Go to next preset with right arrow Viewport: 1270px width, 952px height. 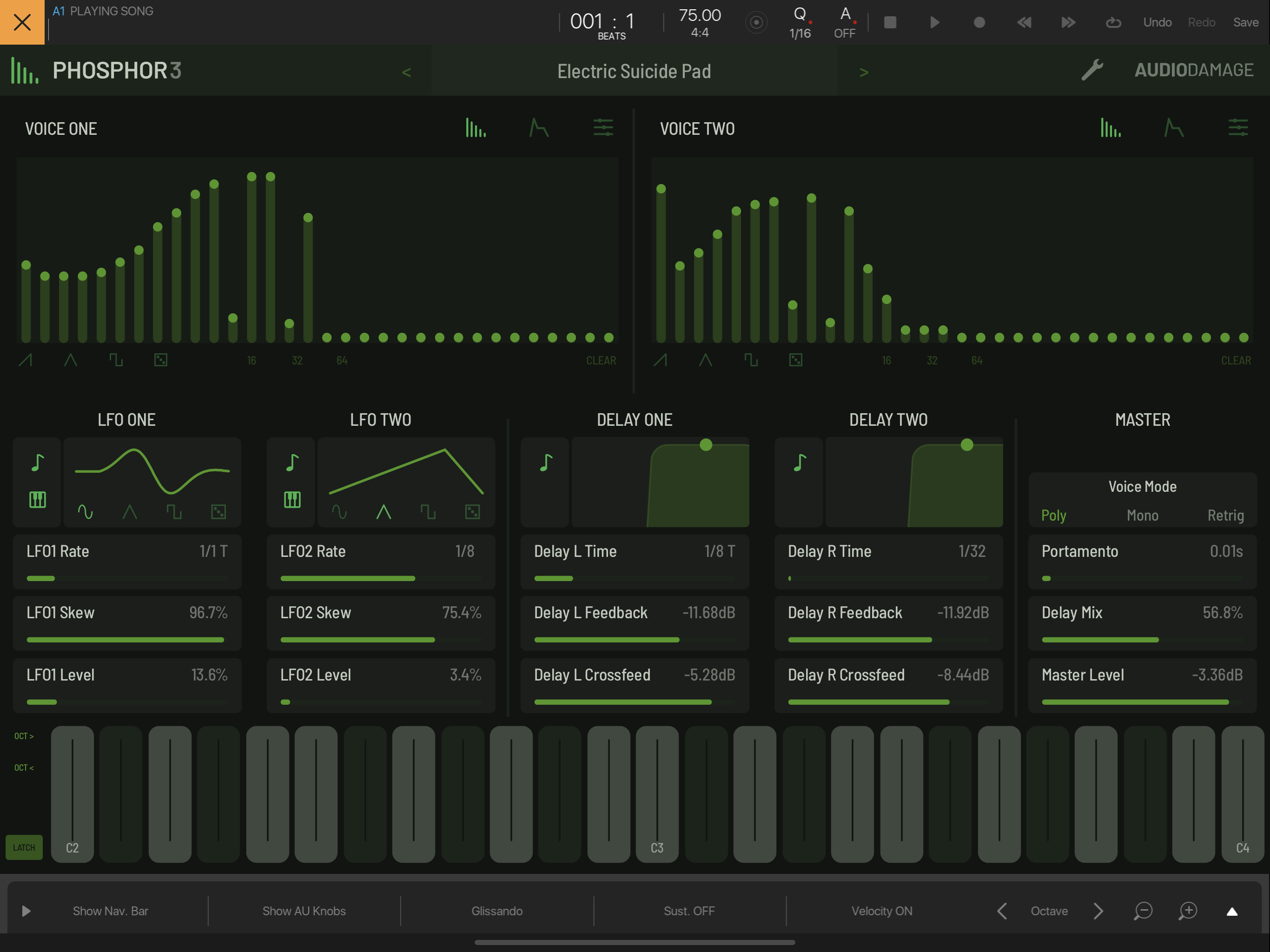coord(864,73)
